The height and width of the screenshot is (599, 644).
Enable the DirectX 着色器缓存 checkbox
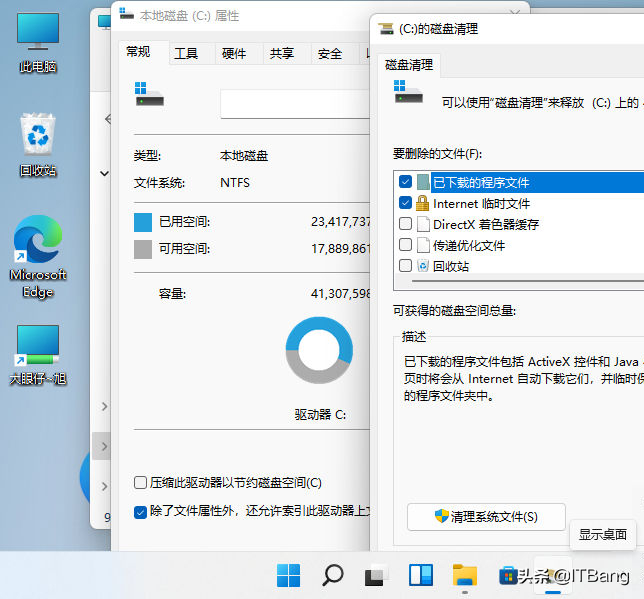[405, 224]
